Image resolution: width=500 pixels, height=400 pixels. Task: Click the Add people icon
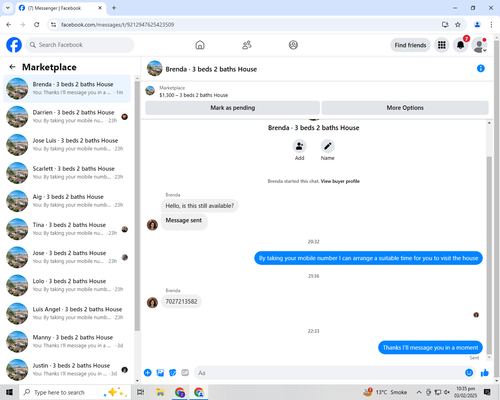pos(299,146)
